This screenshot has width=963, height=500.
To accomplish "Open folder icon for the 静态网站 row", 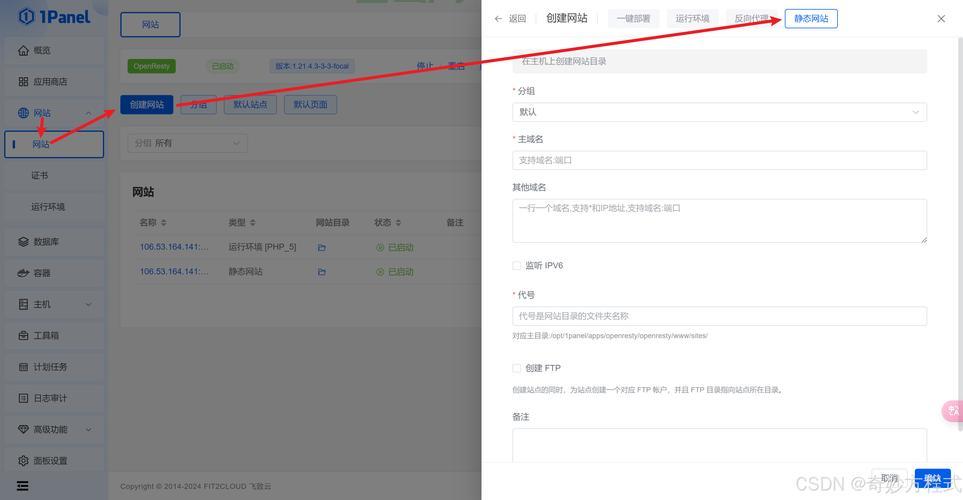I will click(x=322, y=272).
